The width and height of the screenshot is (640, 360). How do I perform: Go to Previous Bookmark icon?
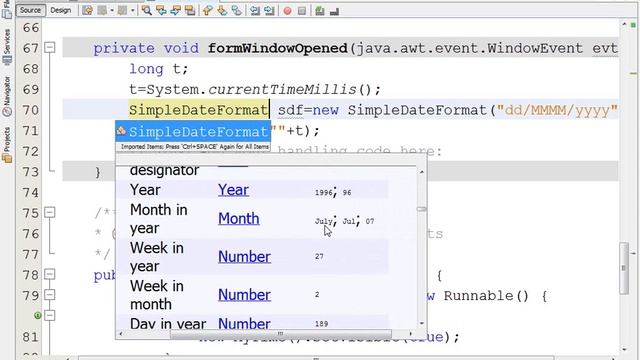[x=208, y=11]
